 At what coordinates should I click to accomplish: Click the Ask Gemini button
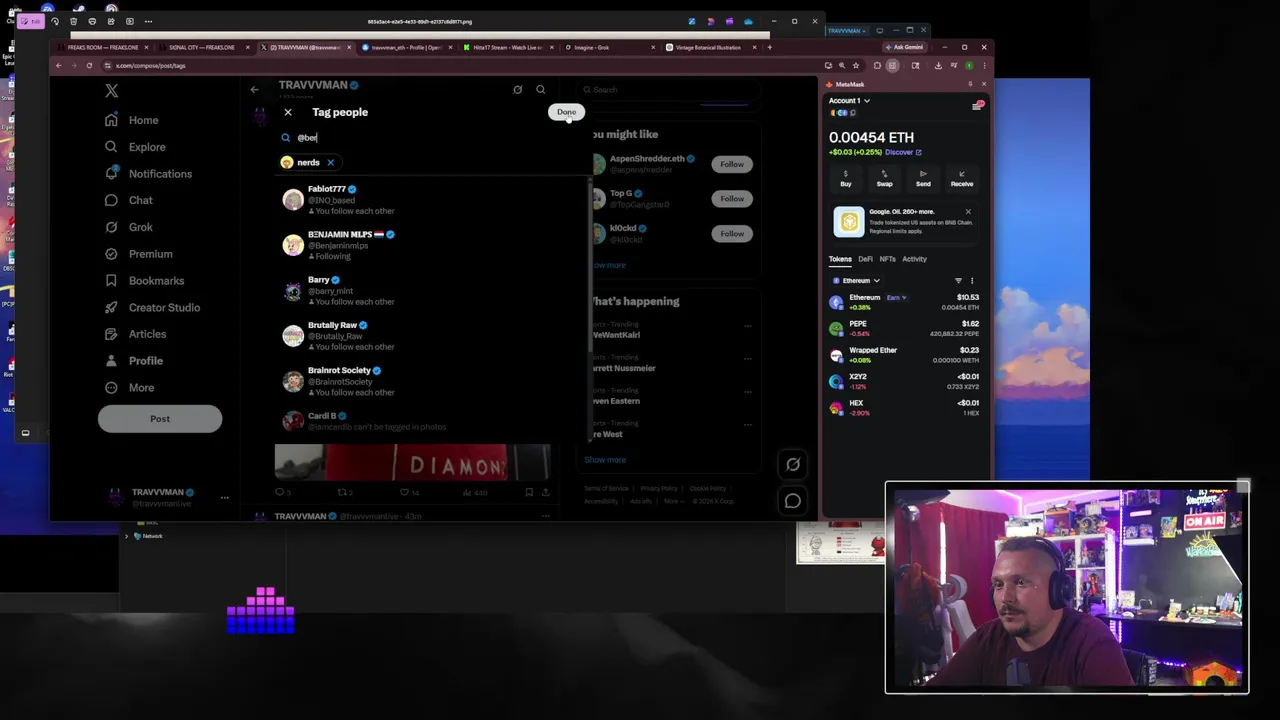[x=904, y=48]
